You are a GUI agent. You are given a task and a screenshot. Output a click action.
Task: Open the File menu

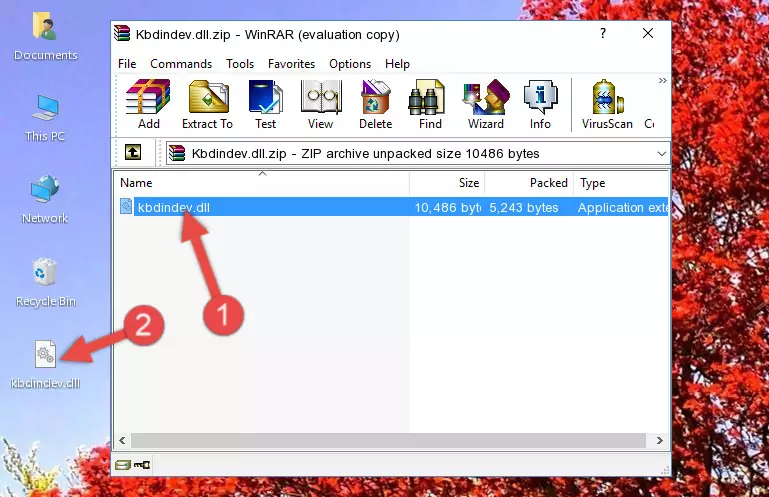coord(127,64)
